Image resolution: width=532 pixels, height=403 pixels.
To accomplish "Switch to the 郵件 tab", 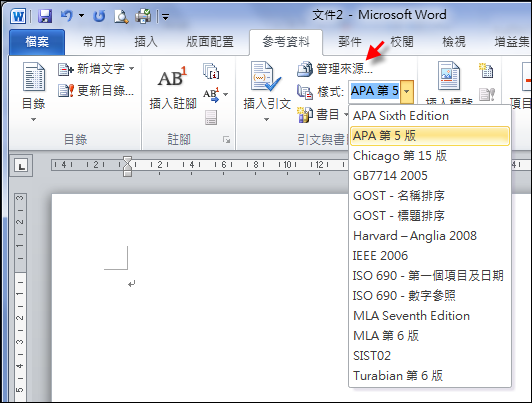I will pyautogui.click(x=349, y=42).
